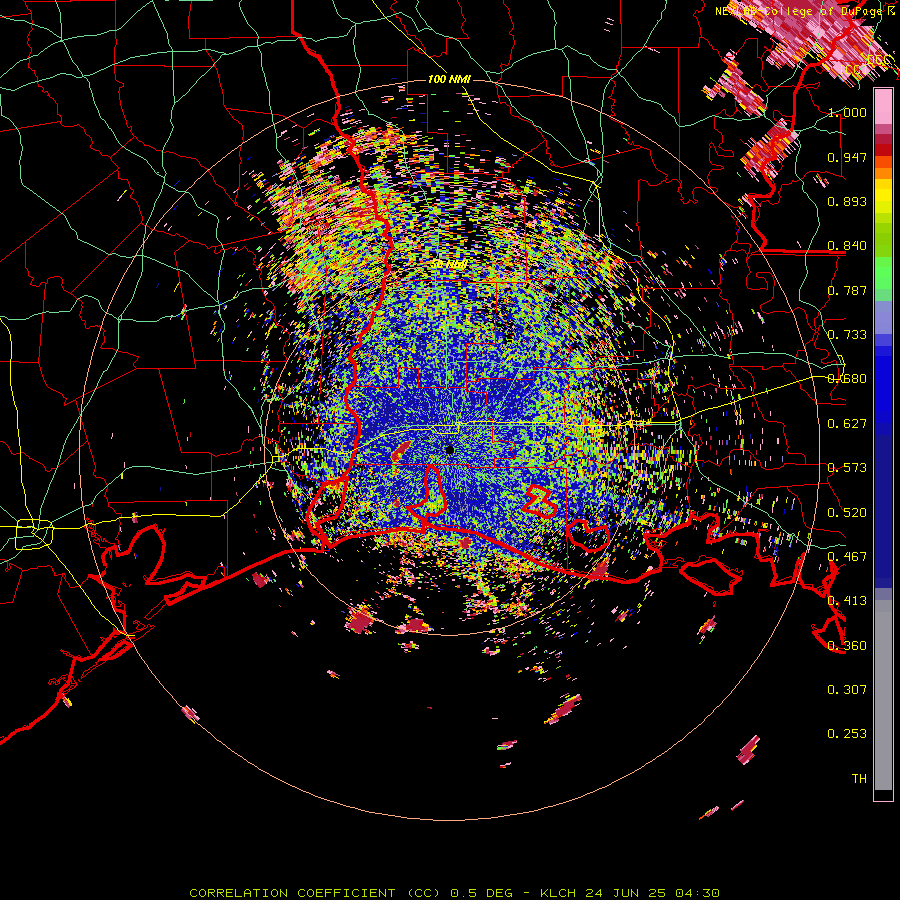900x900 pixels.
Task: Click the Correlation Coefficient caption at bottom
Action: coord(454,893)
